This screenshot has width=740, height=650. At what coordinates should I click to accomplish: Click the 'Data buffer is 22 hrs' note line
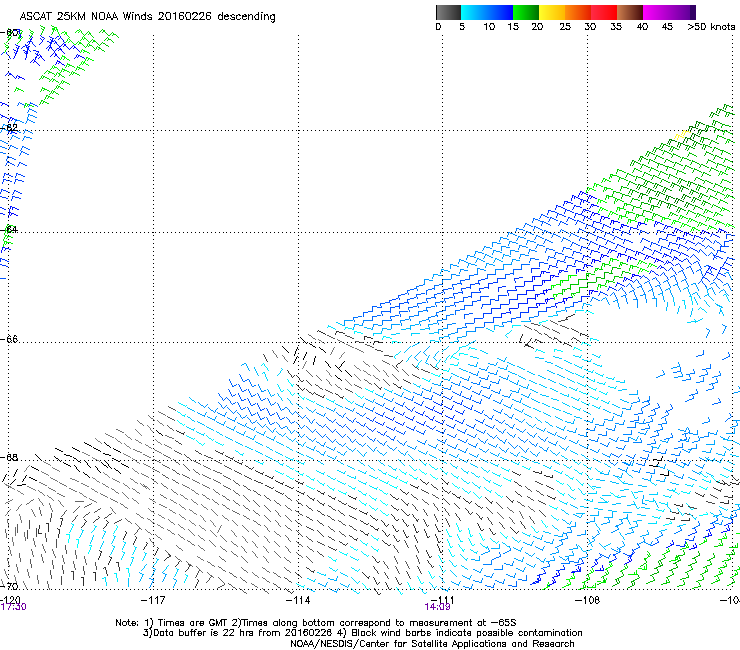pyautogui.click(x=362, y=633)
